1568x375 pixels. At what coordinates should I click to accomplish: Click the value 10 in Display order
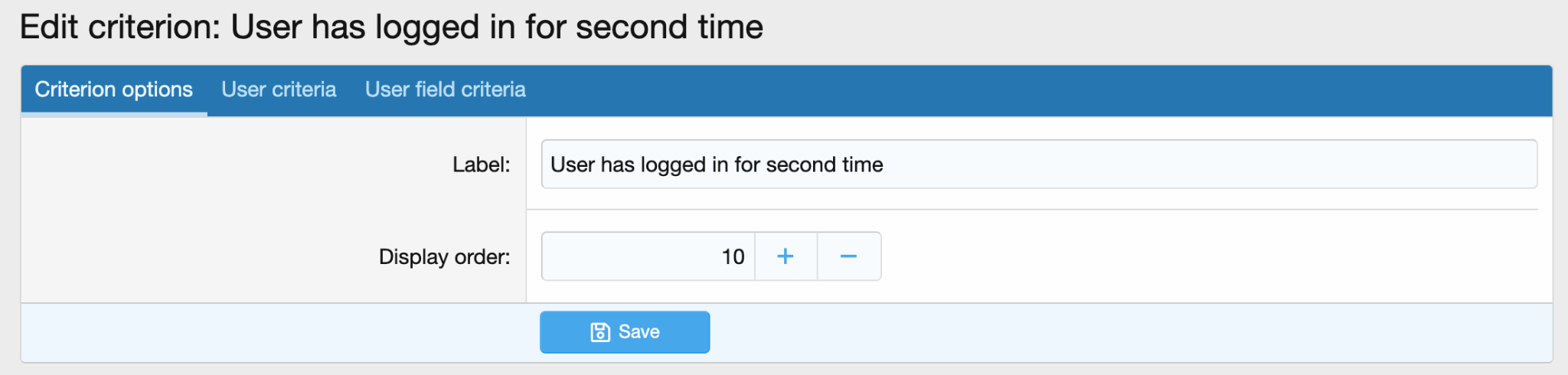(733, 256)
